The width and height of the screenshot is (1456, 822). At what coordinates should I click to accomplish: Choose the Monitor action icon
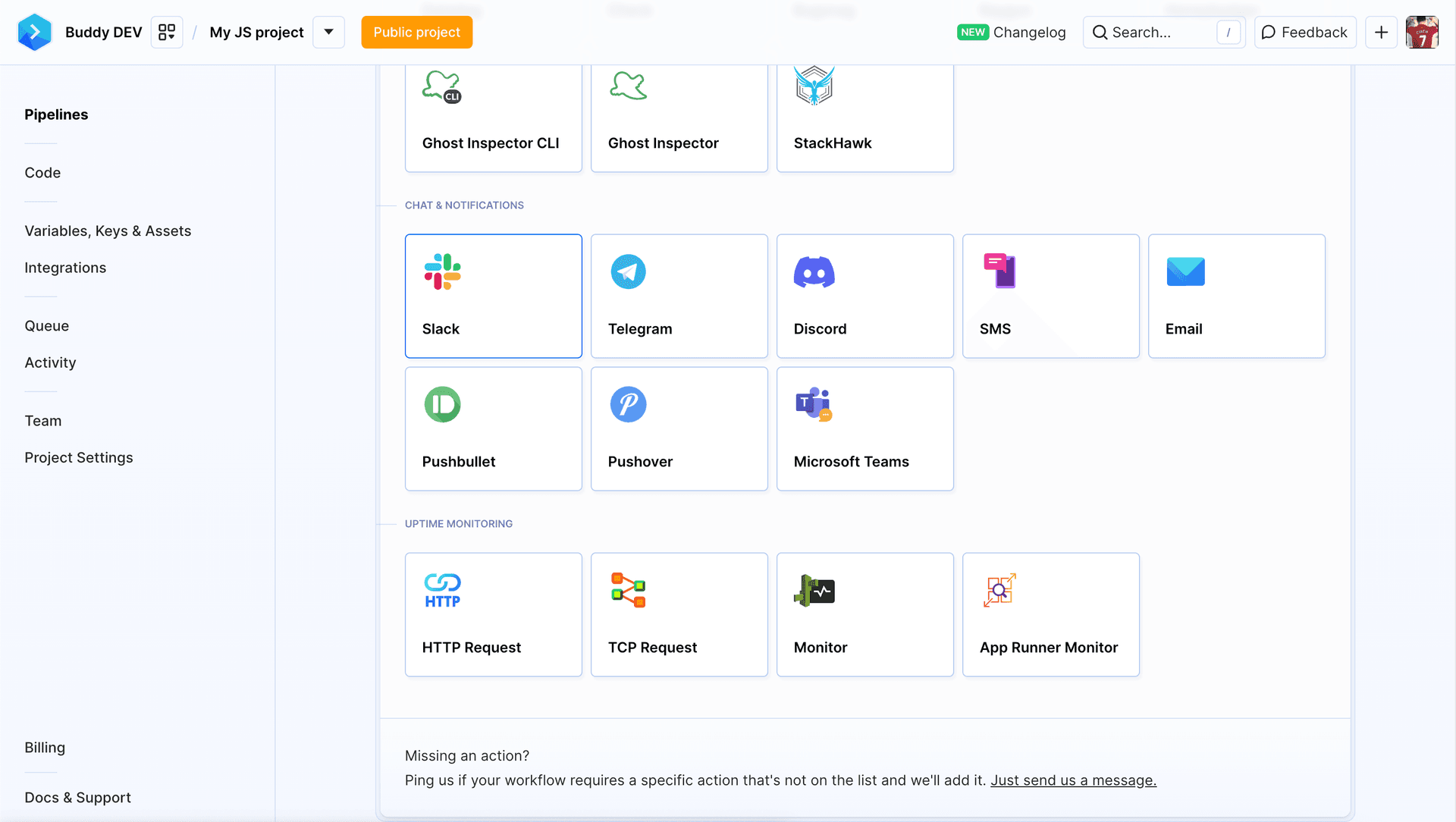814,591
